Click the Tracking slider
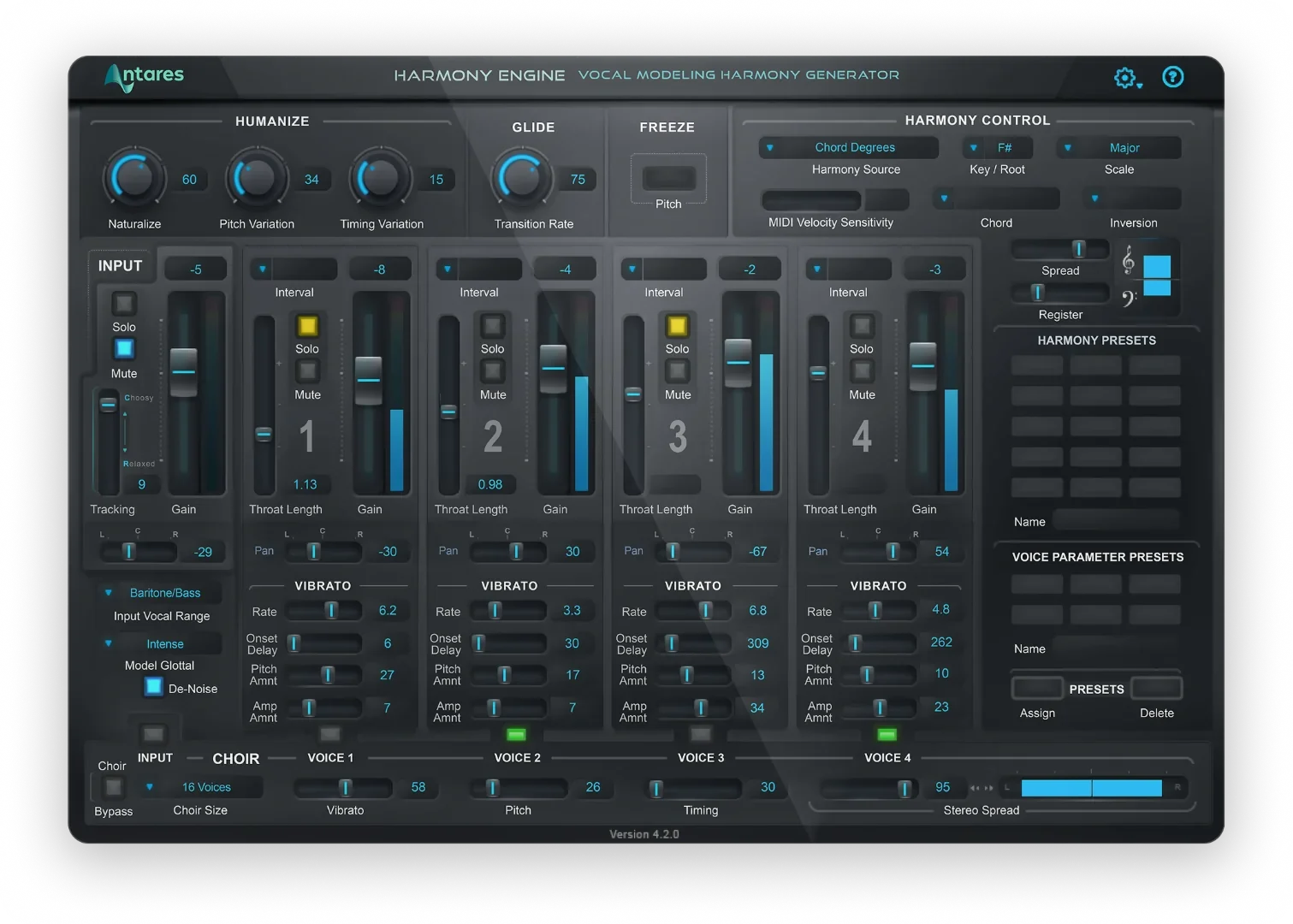Image resolution: width=1293 pixels, height=924 pixels. coord(109,441)
